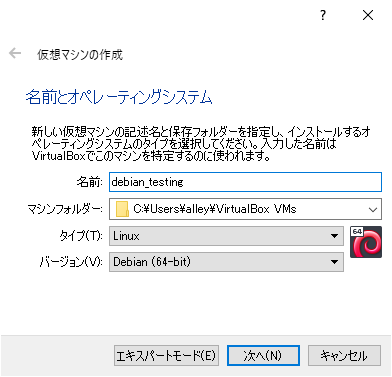The image size is (392, 377).
Task: Open the タイプ dropdown showing Linux
Action: pos(226,236)
